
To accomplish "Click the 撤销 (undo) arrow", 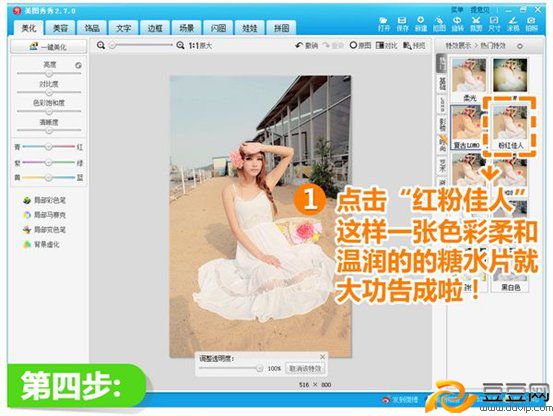I will [x=306, y=45].
